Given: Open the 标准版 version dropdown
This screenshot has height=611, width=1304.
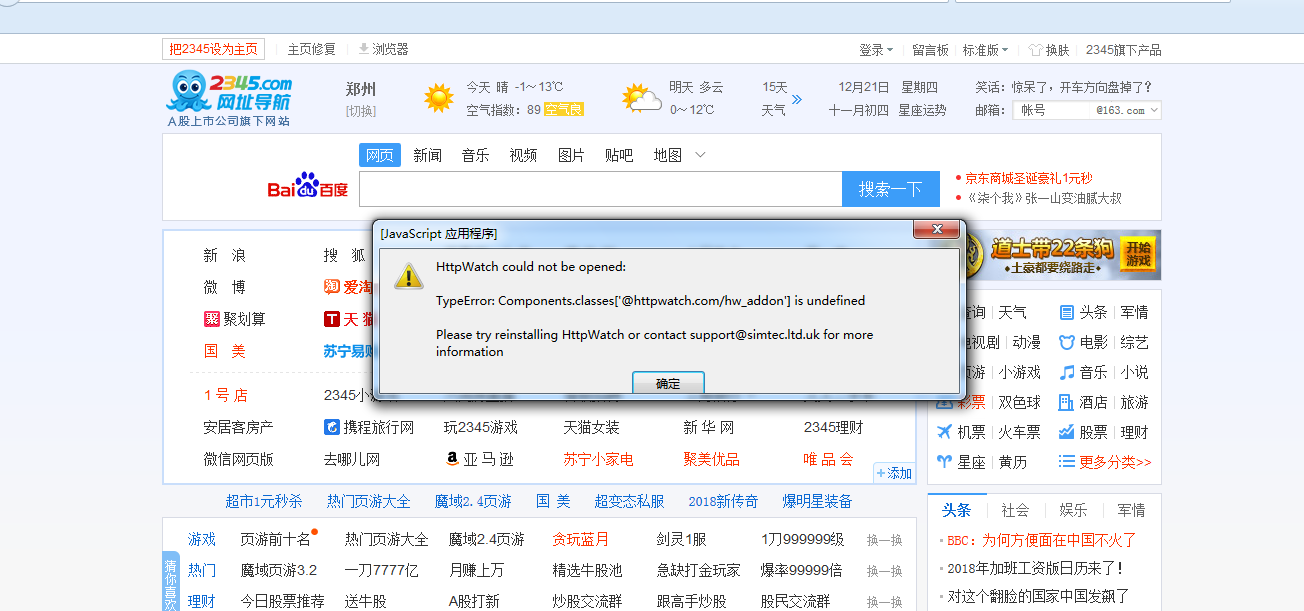Looking at the screenshot, I should coord(985,50).
